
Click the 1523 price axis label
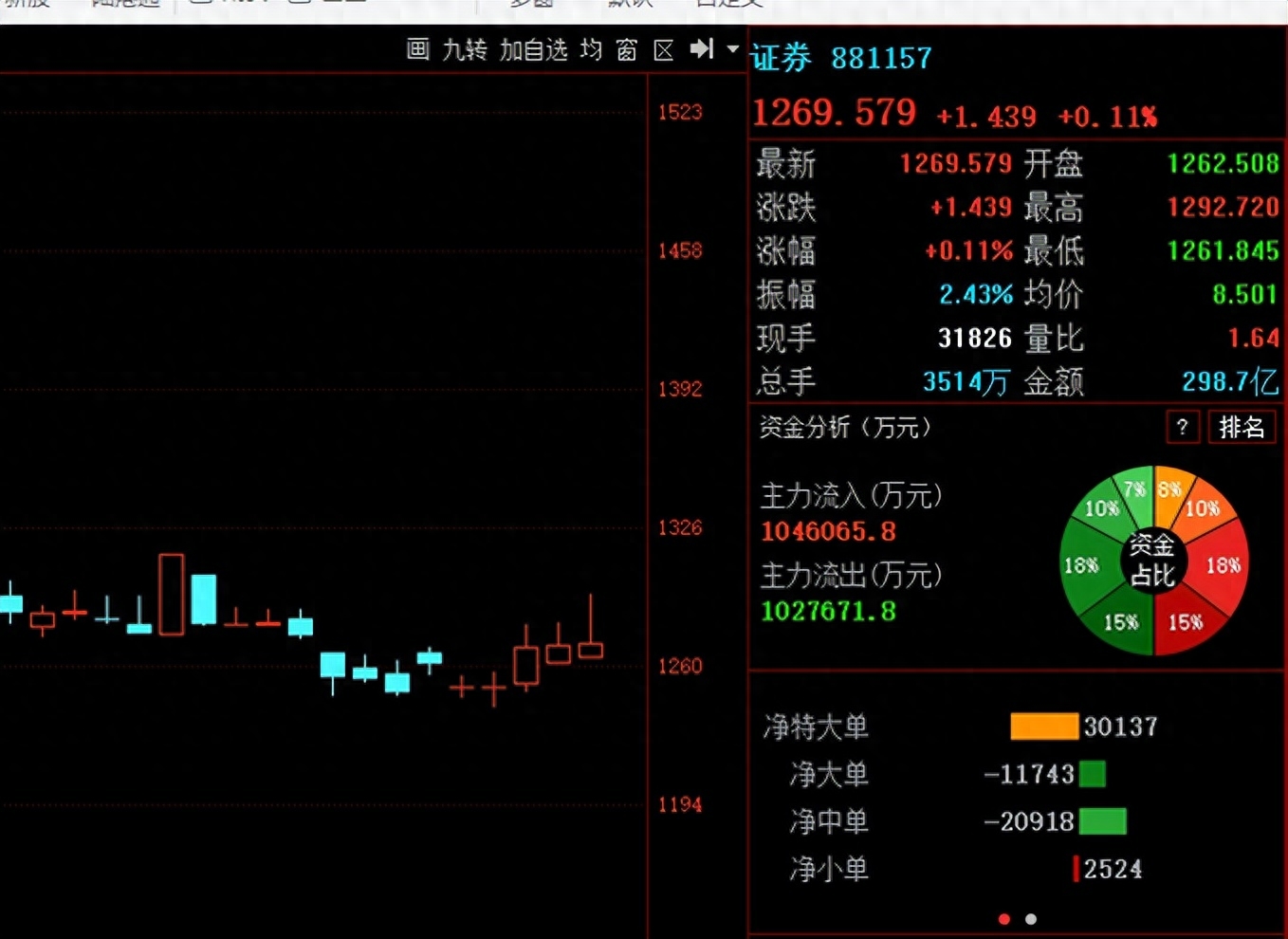(x=680, y=112)
